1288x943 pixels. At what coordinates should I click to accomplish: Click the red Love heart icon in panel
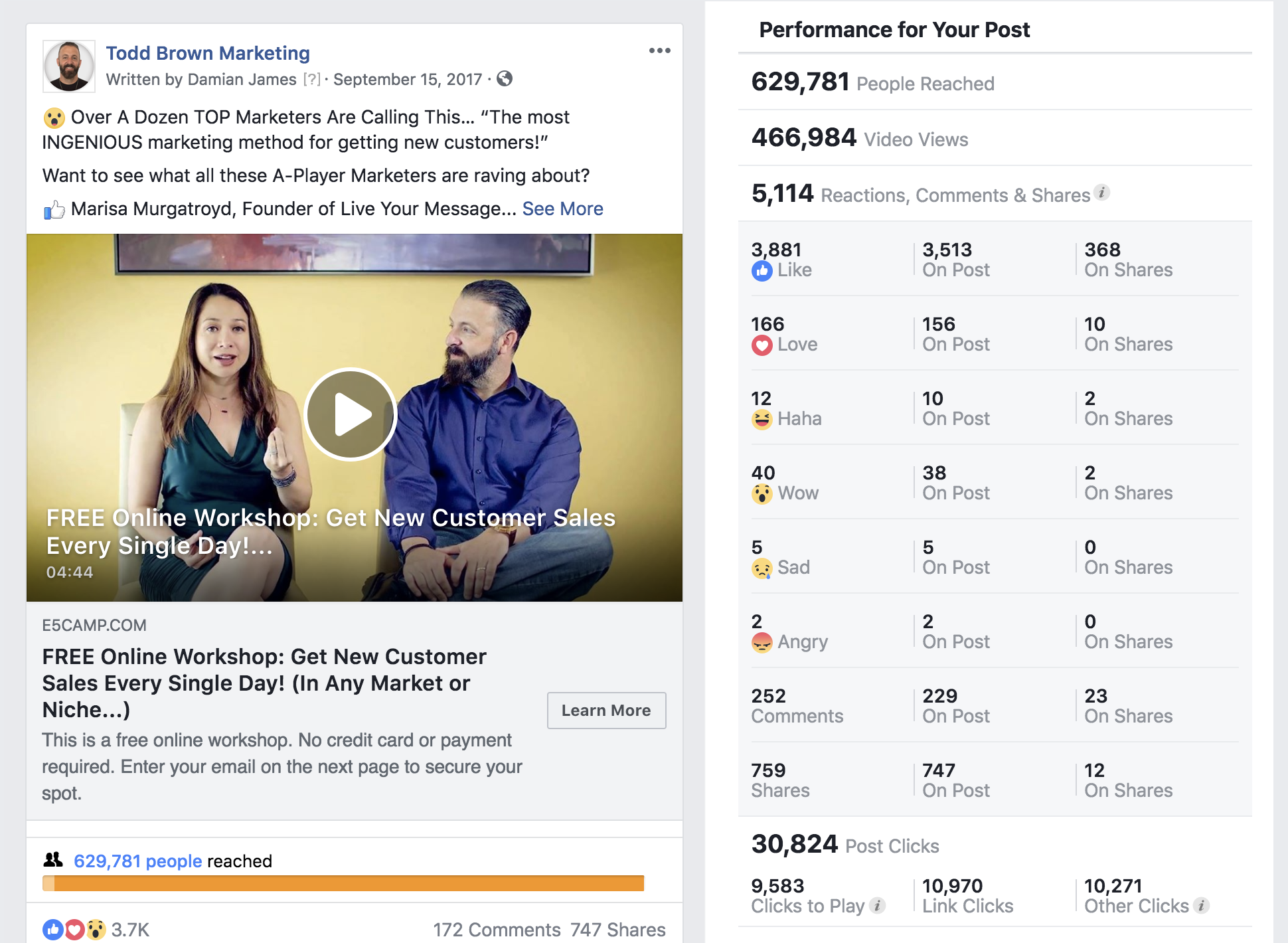pos(762,345)
